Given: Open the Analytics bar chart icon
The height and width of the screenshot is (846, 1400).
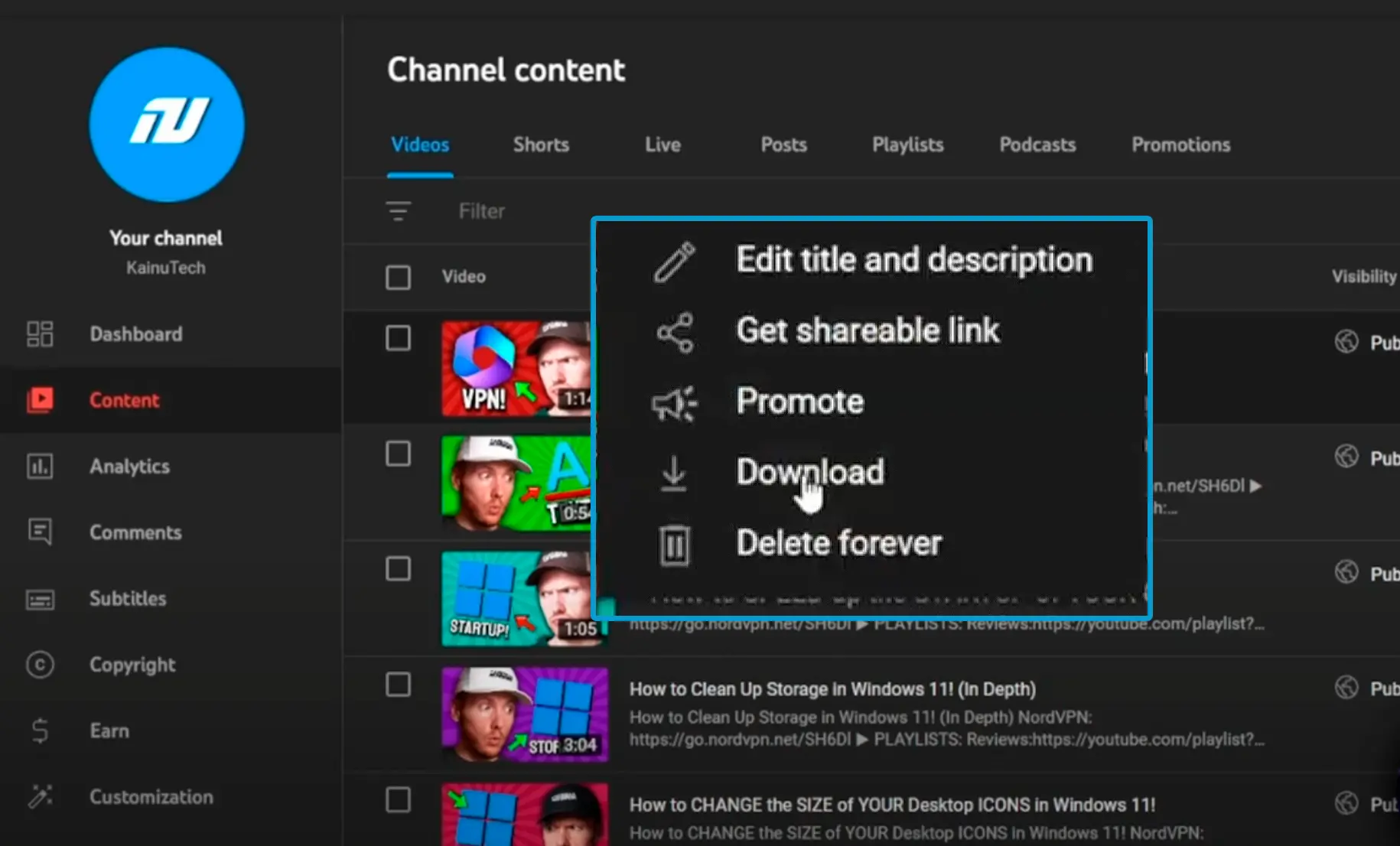Looking at the screenshot, I should tap(40, 466).
